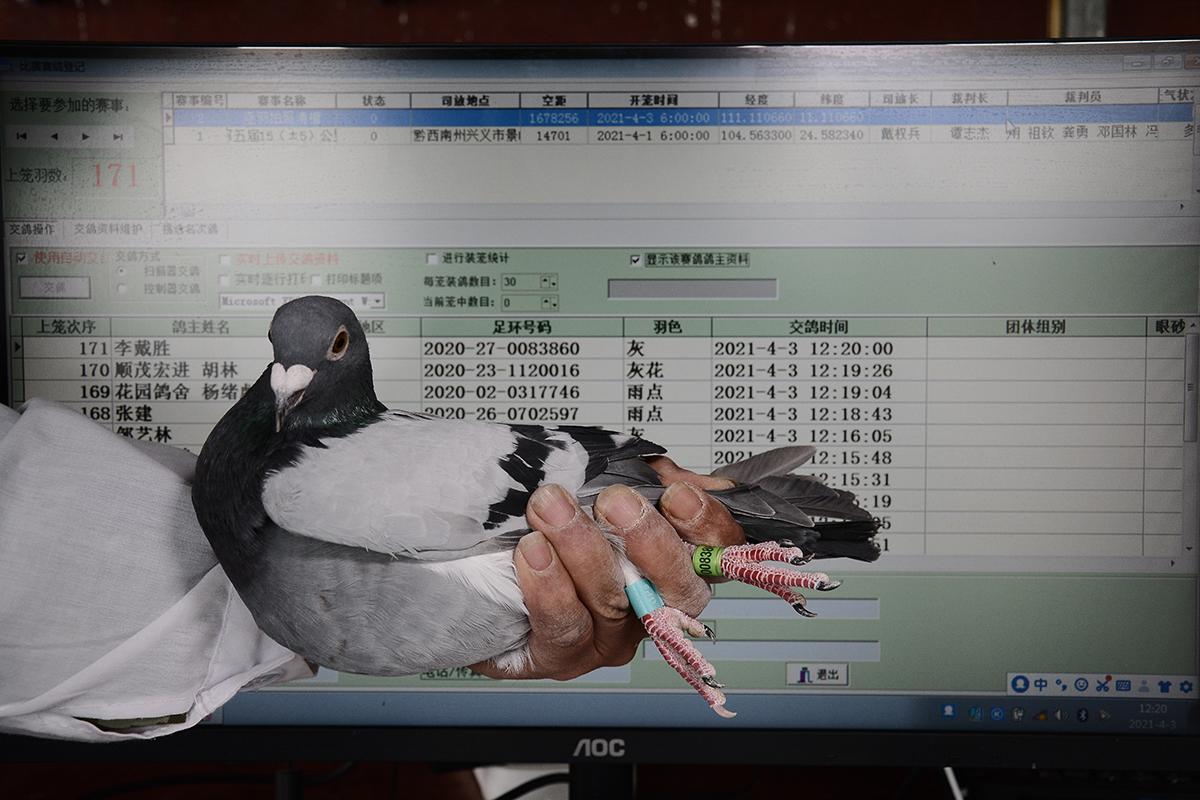Open the IME skin shirt icon
This screenshot has height=800, width=1200.
pyautogui.click(x=1165, y=686)
